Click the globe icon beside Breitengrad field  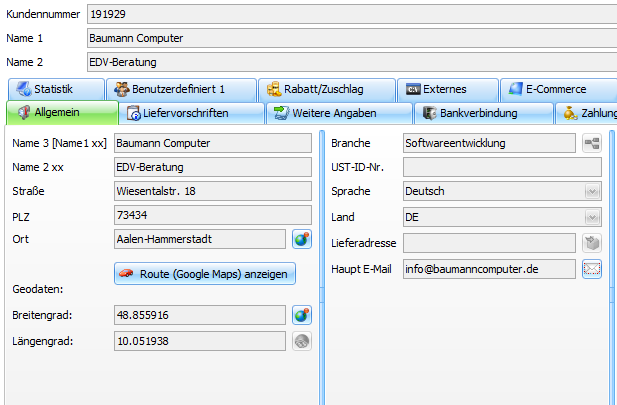point(302,315)
